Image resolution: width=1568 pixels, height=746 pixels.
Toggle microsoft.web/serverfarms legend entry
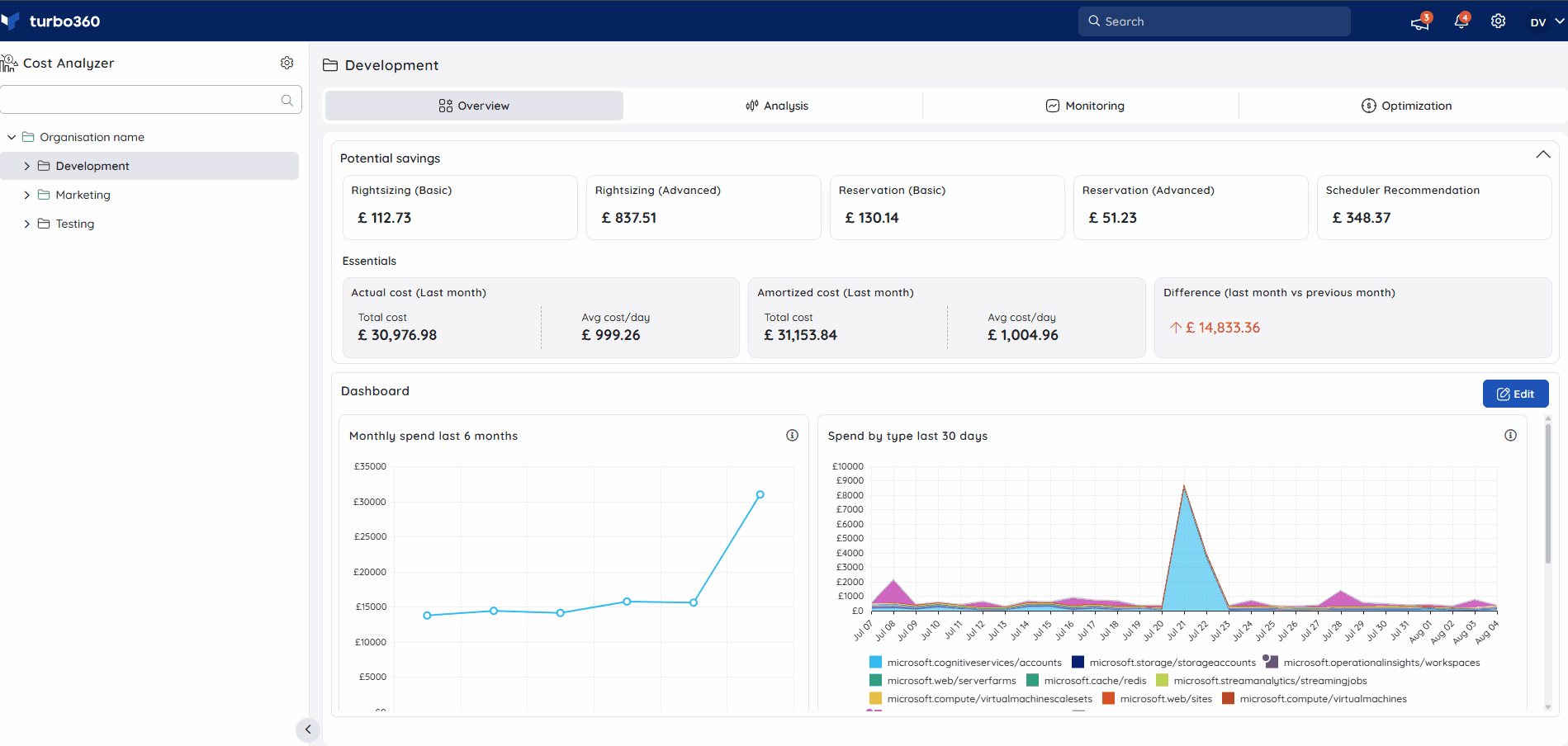942,680
